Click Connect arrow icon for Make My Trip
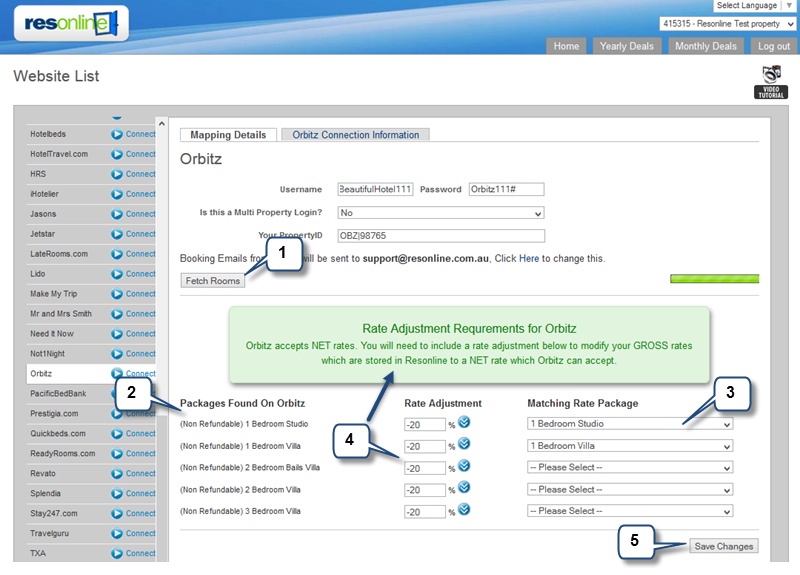Screen dimensions: 800x575 click(117, 294)
